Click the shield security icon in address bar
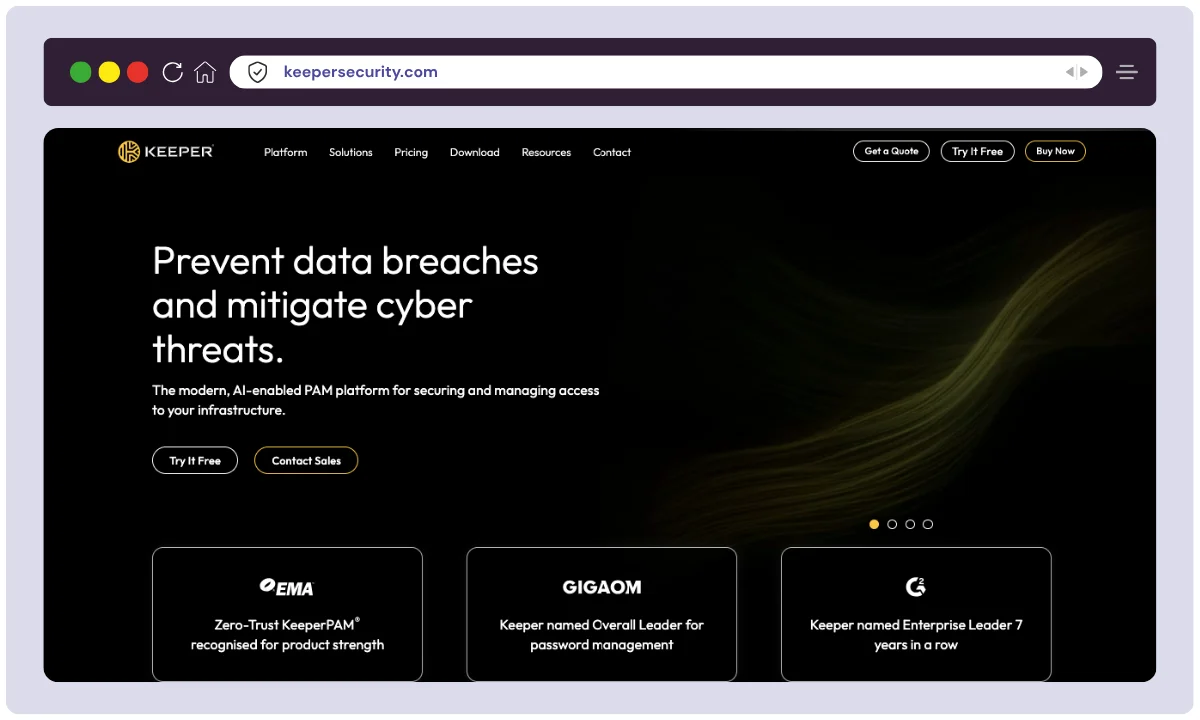The width and height of the screenshot is (1200, 720). coord(257,72)
